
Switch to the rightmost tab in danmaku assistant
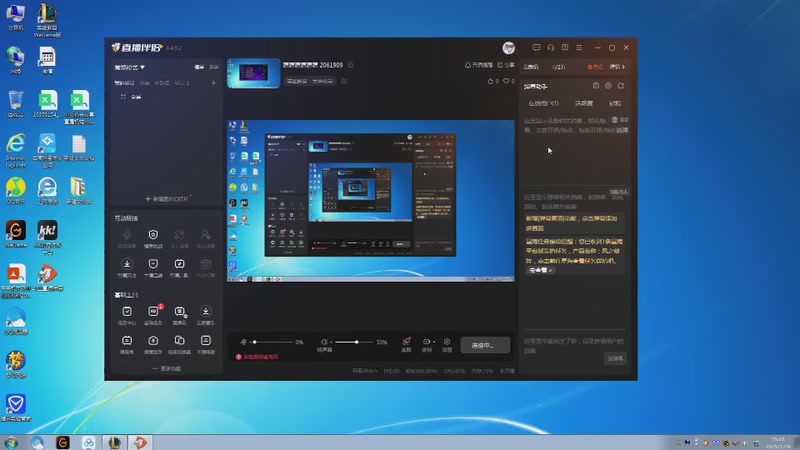615,103
